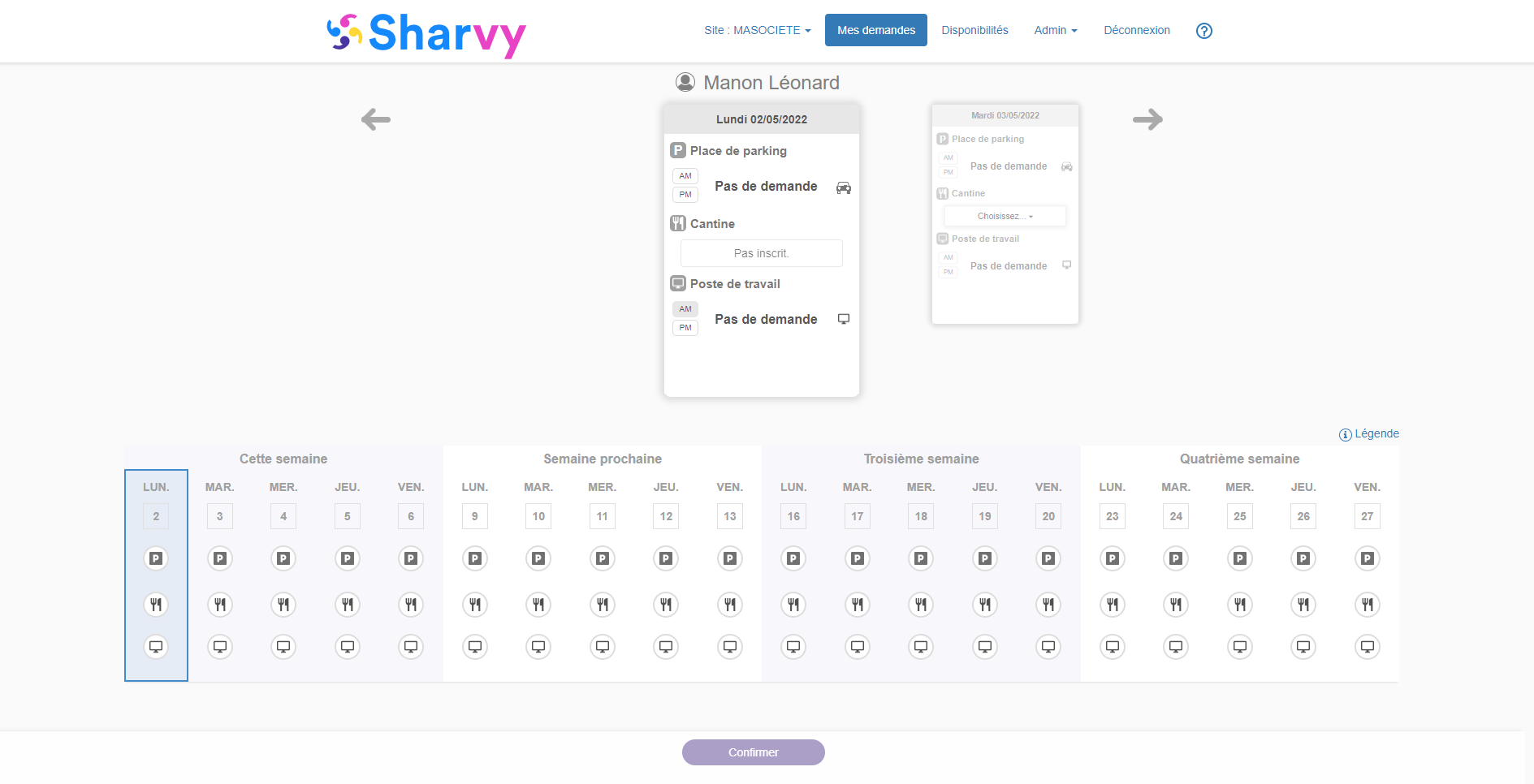Screen dimensions: 1534x784
Task: Select day 27 in Quatrième semaine
Action: point(1368,516)
